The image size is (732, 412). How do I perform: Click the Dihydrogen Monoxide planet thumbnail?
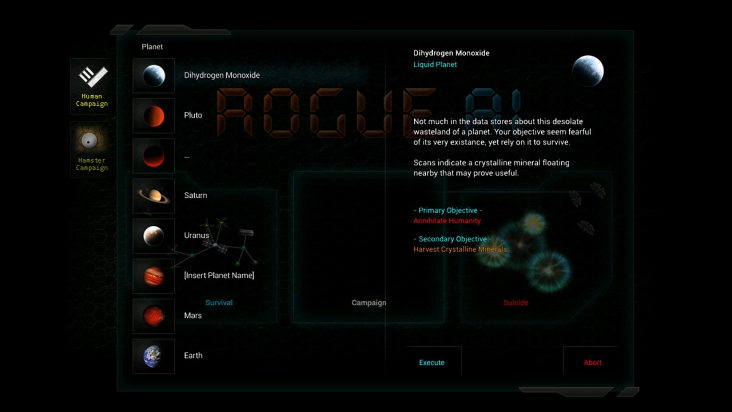pos(154,76)
